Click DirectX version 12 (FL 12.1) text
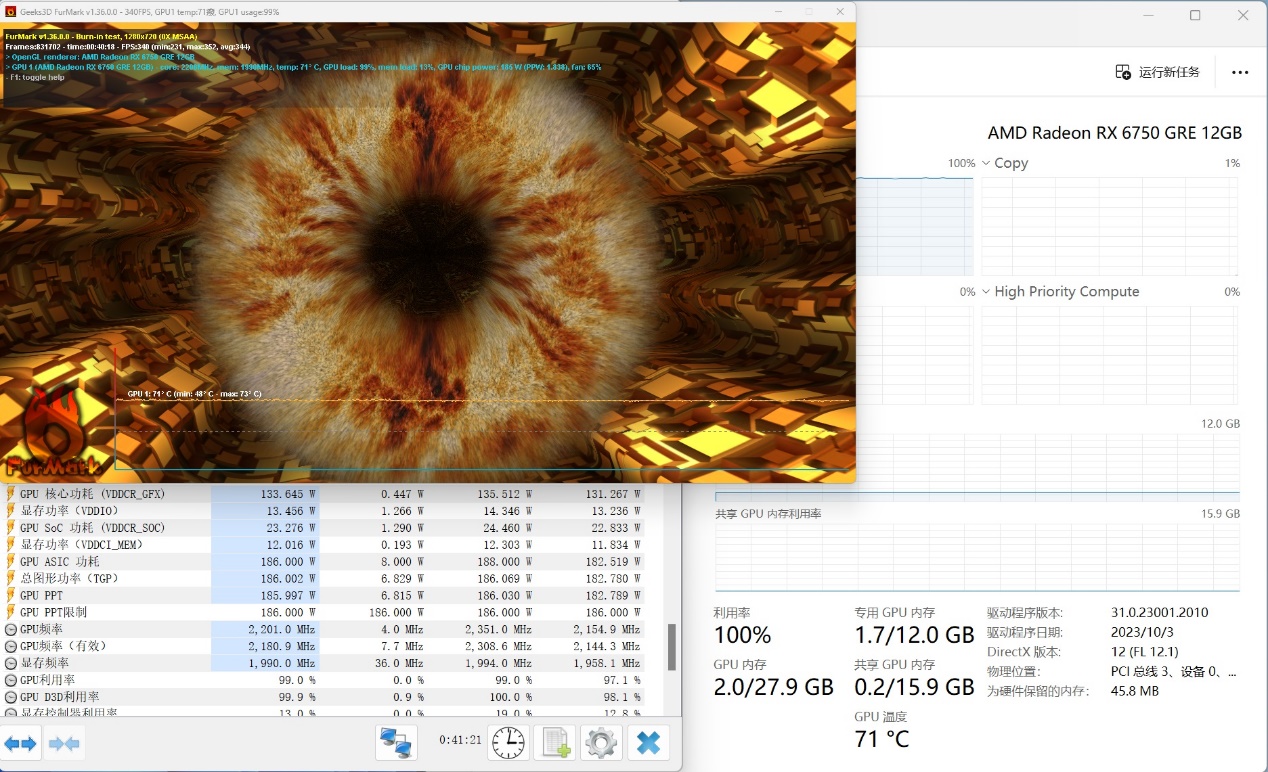 [x=1144, y=652]
